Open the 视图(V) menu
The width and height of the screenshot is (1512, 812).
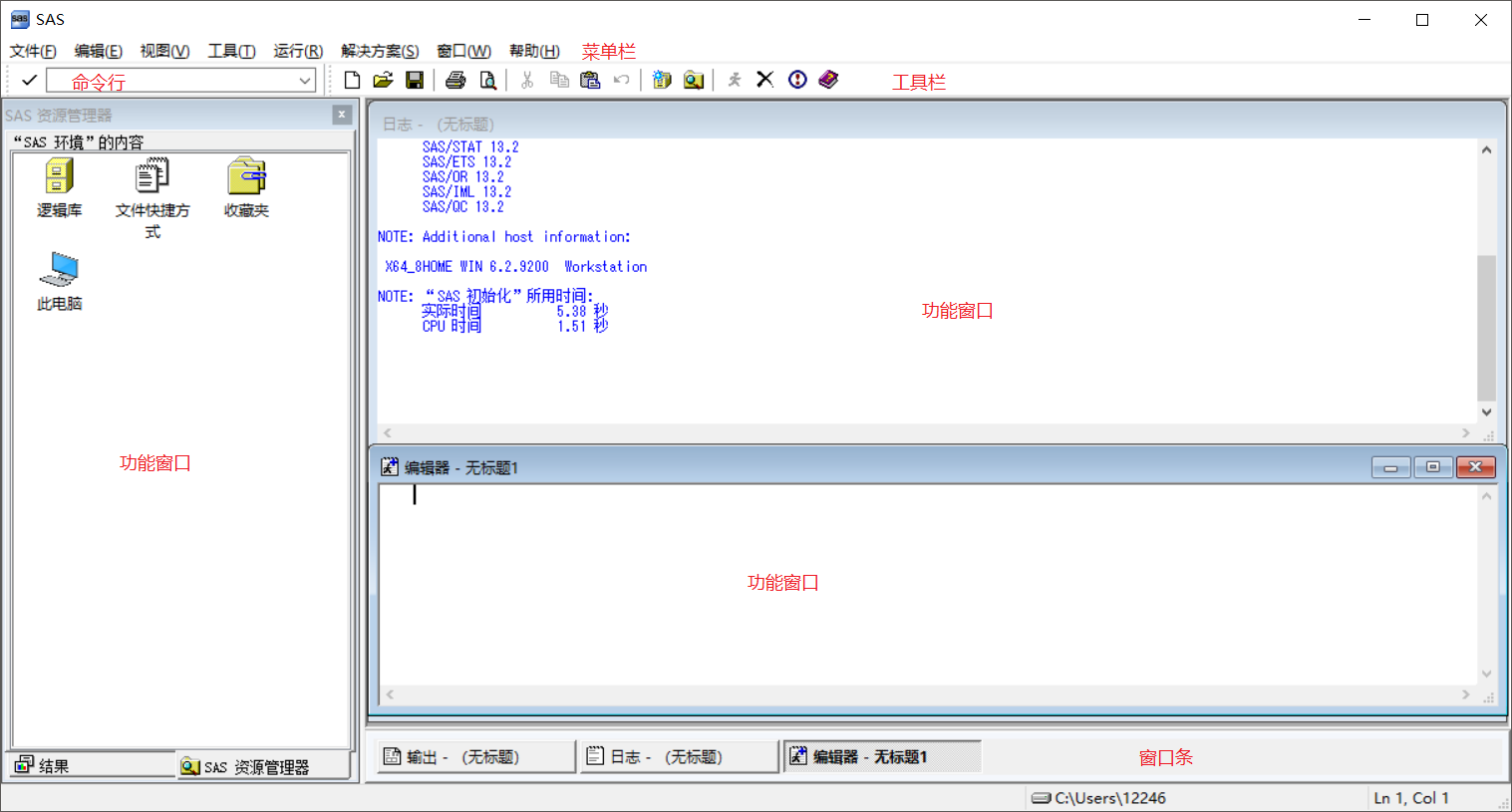(x=164, y=51)
